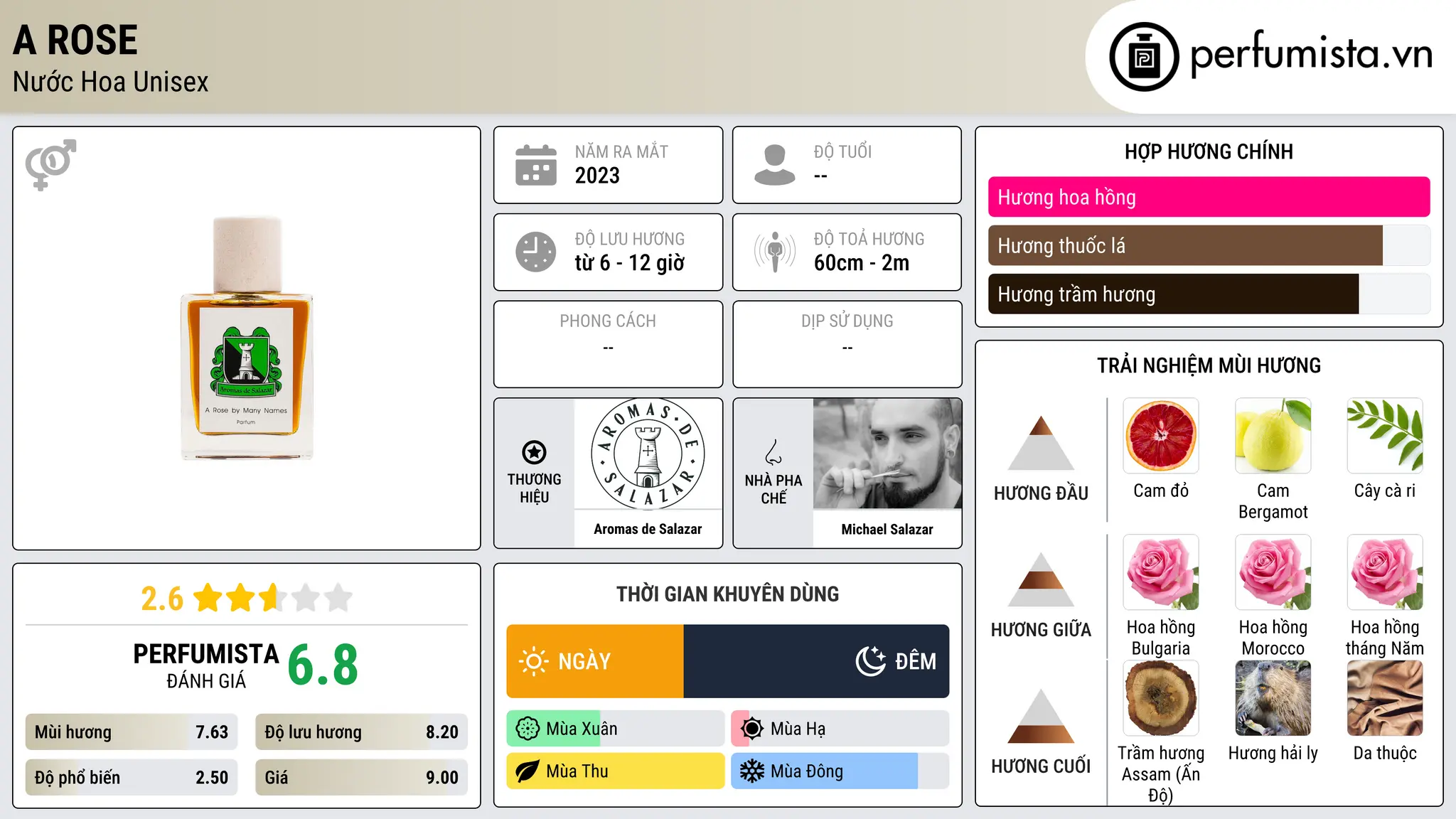This screenshot has width=1456, height=819.
Task: Open the Michael Salazar perfumer link
Action: tap(887, 529)
